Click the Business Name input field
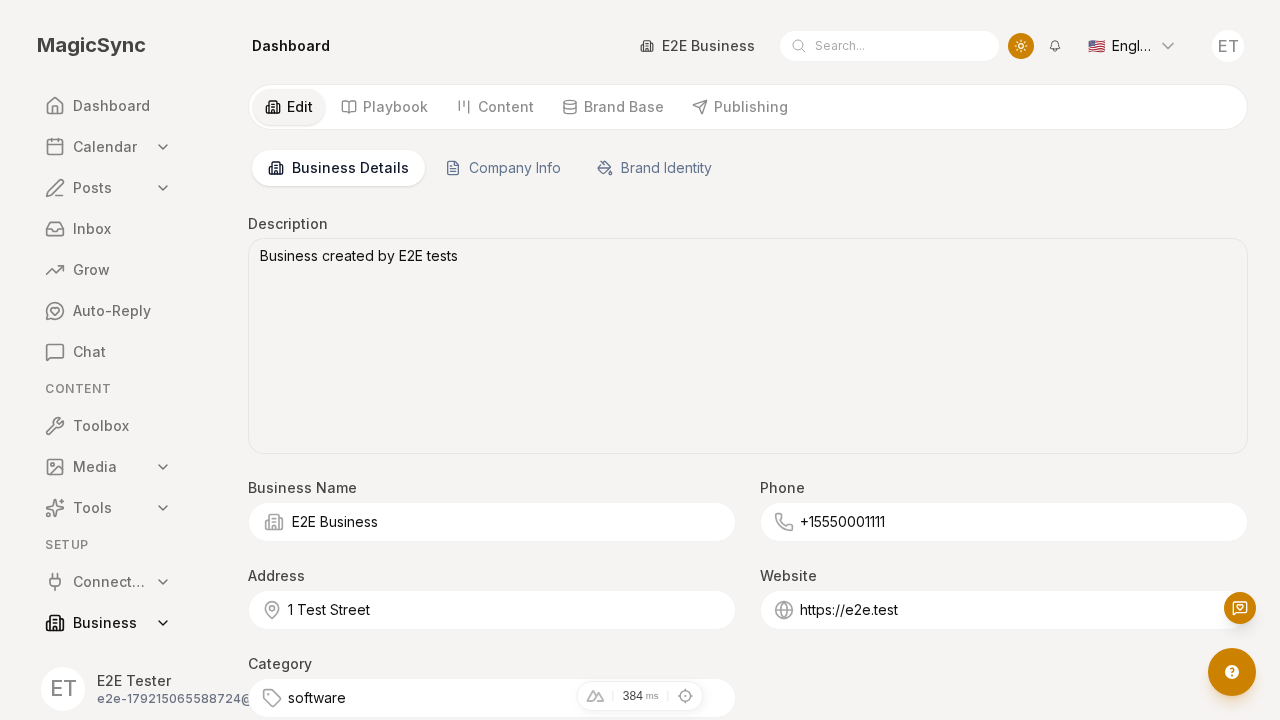 (492, 522)
